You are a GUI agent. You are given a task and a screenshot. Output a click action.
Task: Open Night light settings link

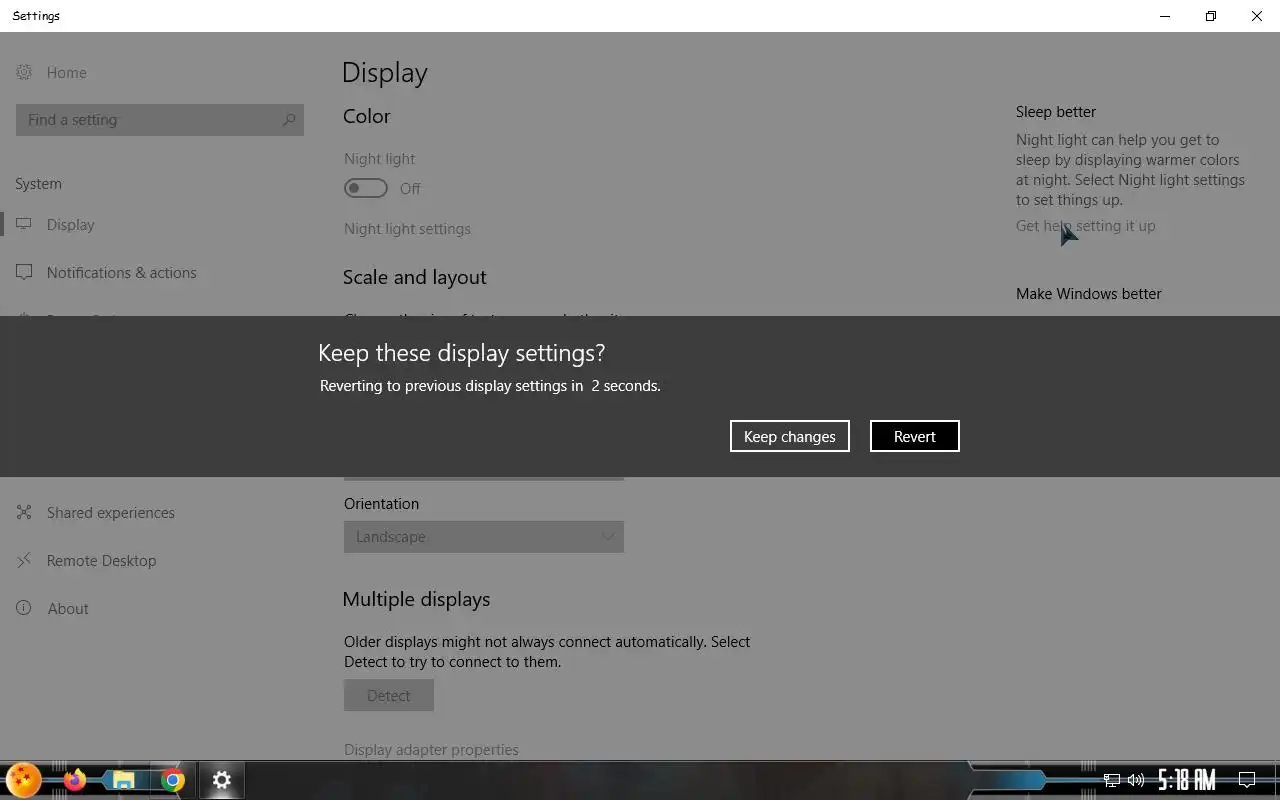click(407, 229)
